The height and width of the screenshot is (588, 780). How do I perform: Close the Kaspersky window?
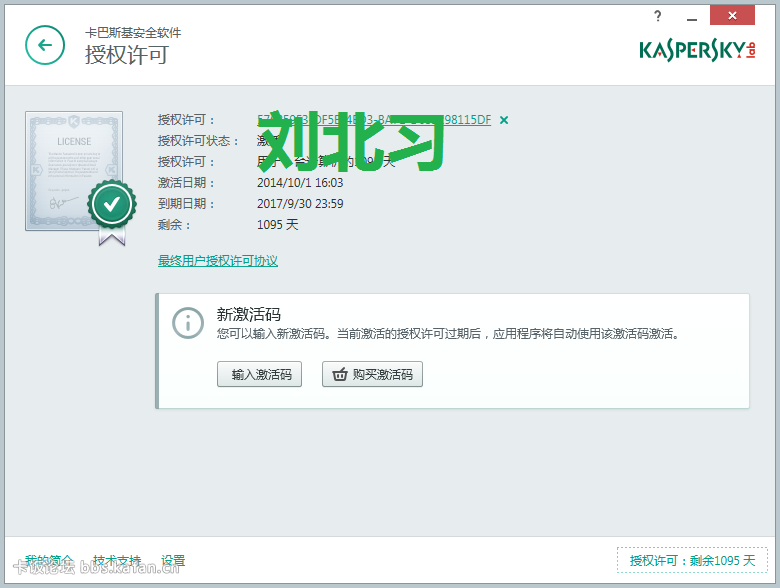pos(732,15)
